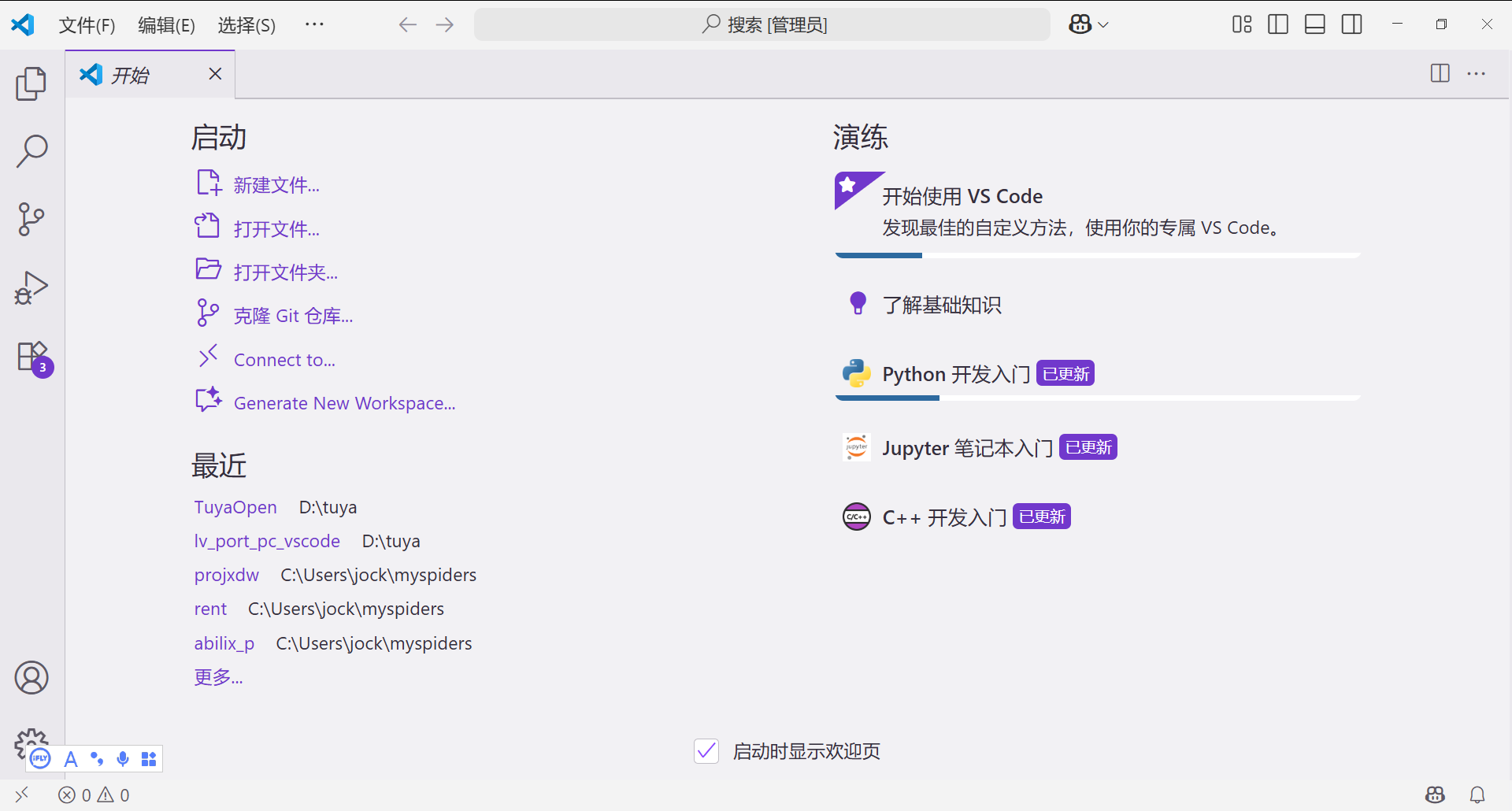This screenshot has width=1512, height=811.
Task: Click the Git branch icon beside 克隆 Git 仓库
Action: [x=208, y=313]
